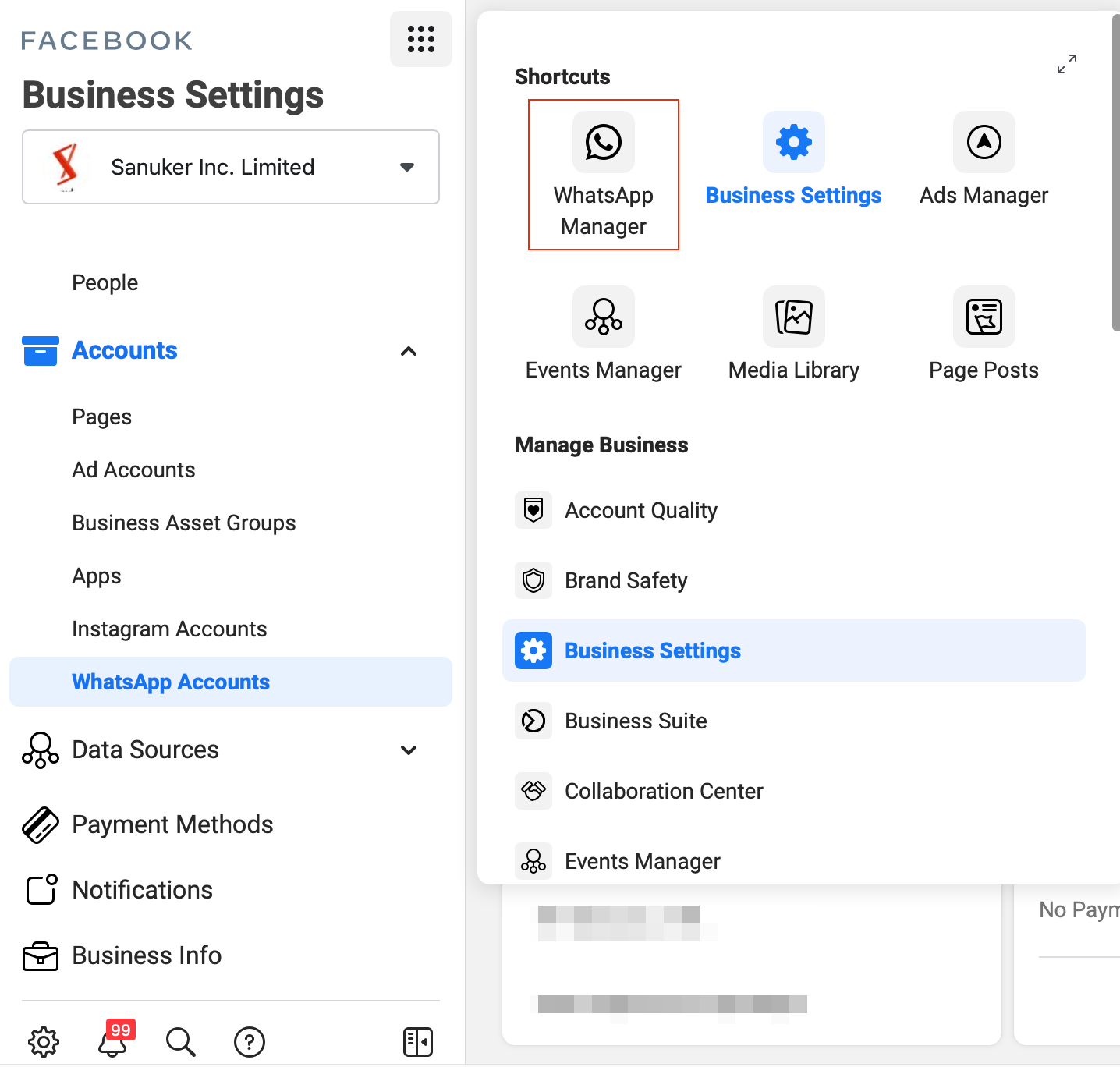Click the Sanuker company logo

pos(66,167)
